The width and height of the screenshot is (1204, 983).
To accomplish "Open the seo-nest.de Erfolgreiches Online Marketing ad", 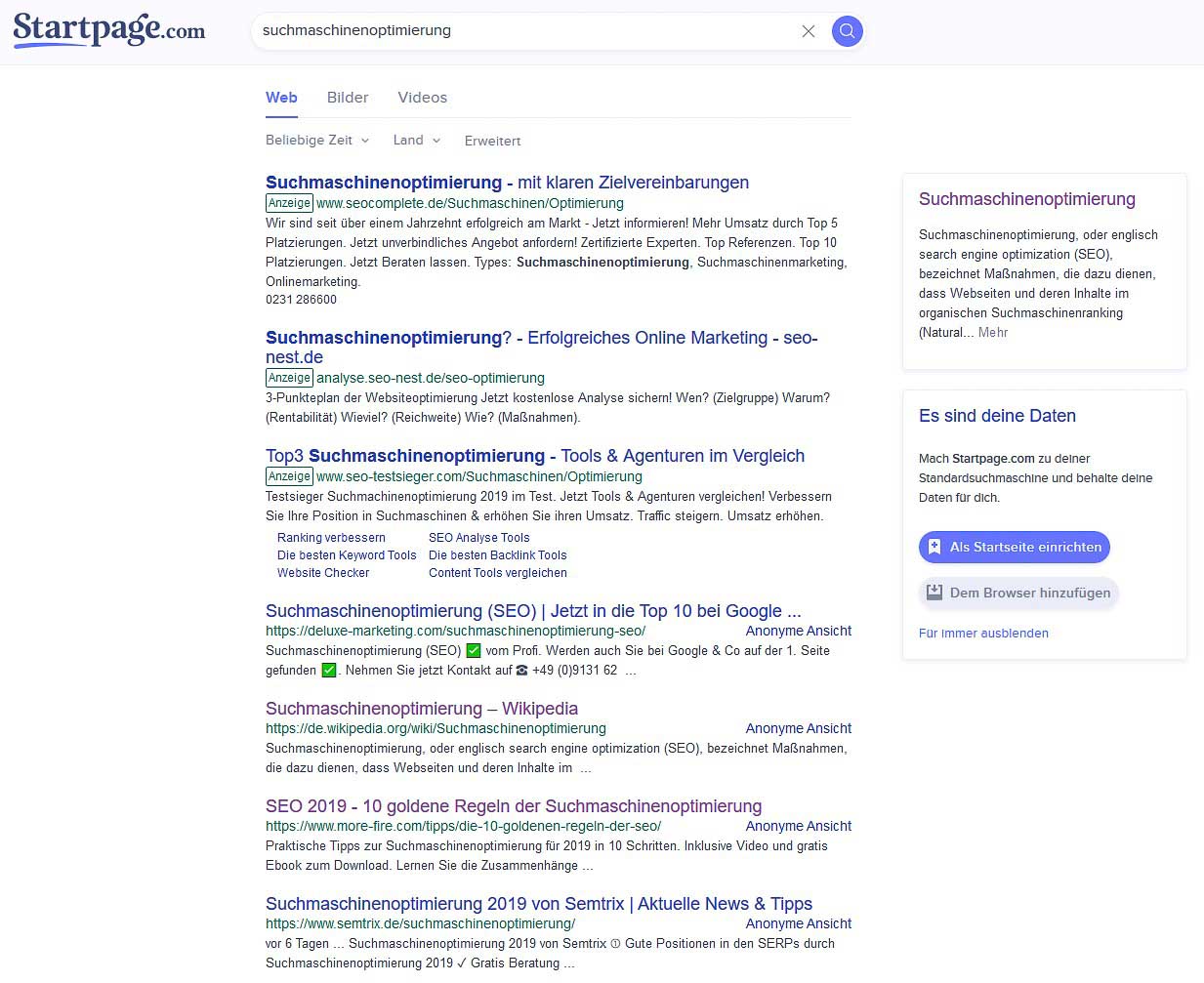I will pos(542,347).
